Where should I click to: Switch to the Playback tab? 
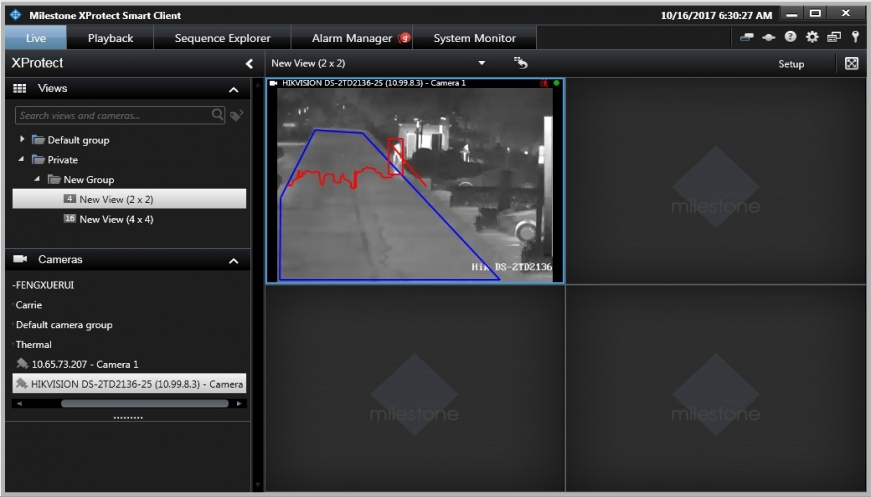tap(110, 38)
